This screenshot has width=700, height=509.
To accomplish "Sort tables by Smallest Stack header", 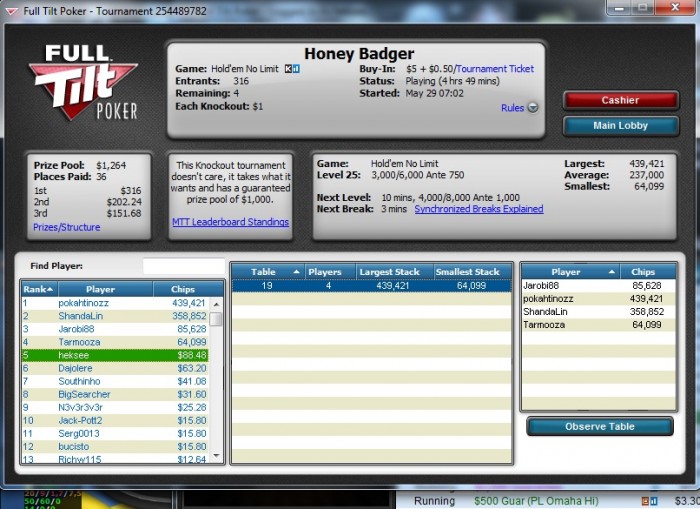I will pos(473,272).
